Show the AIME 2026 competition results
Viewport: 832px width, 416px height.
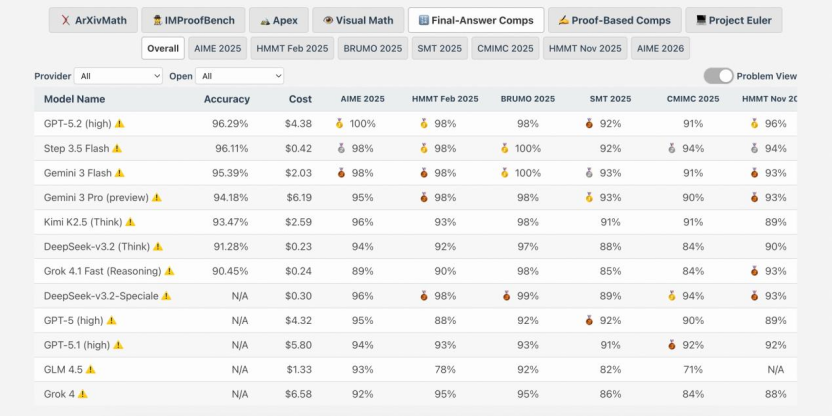pos(660,48)
